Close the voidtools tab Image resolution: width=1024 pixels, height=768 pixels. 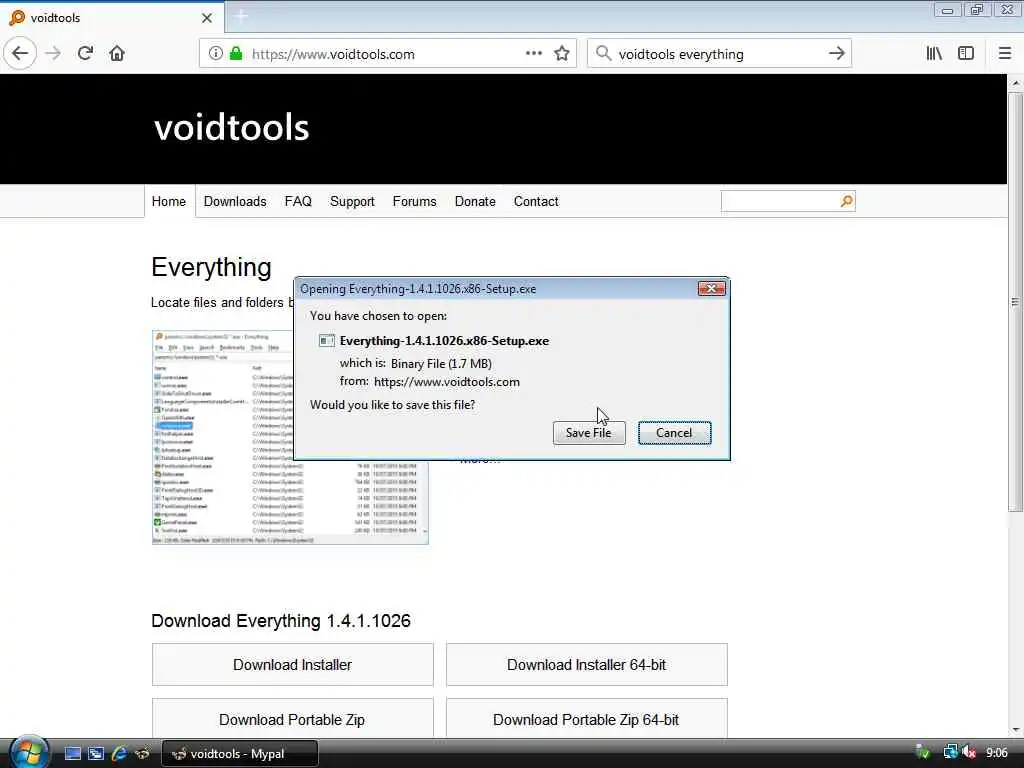tap(207, 18)
